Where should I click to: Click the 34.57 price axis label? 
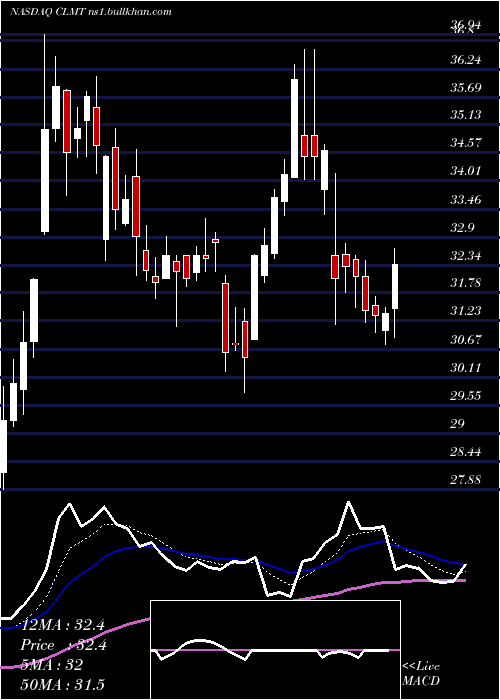466,143
